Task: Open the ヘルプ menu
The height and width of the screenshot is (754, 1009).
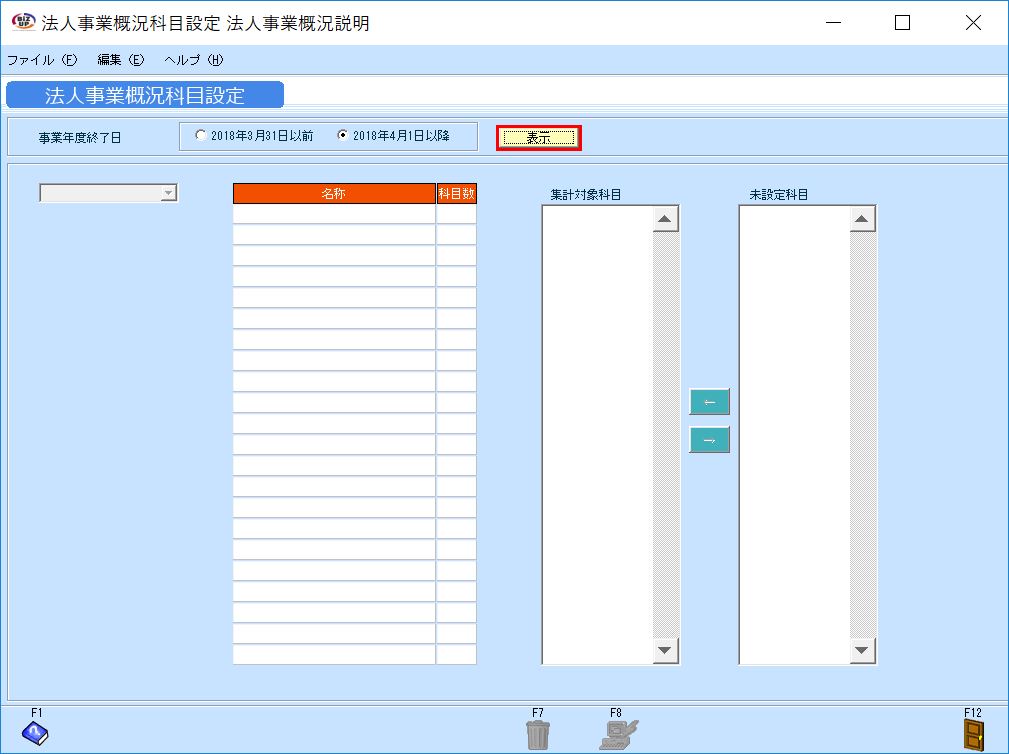Action: [193, 60]
